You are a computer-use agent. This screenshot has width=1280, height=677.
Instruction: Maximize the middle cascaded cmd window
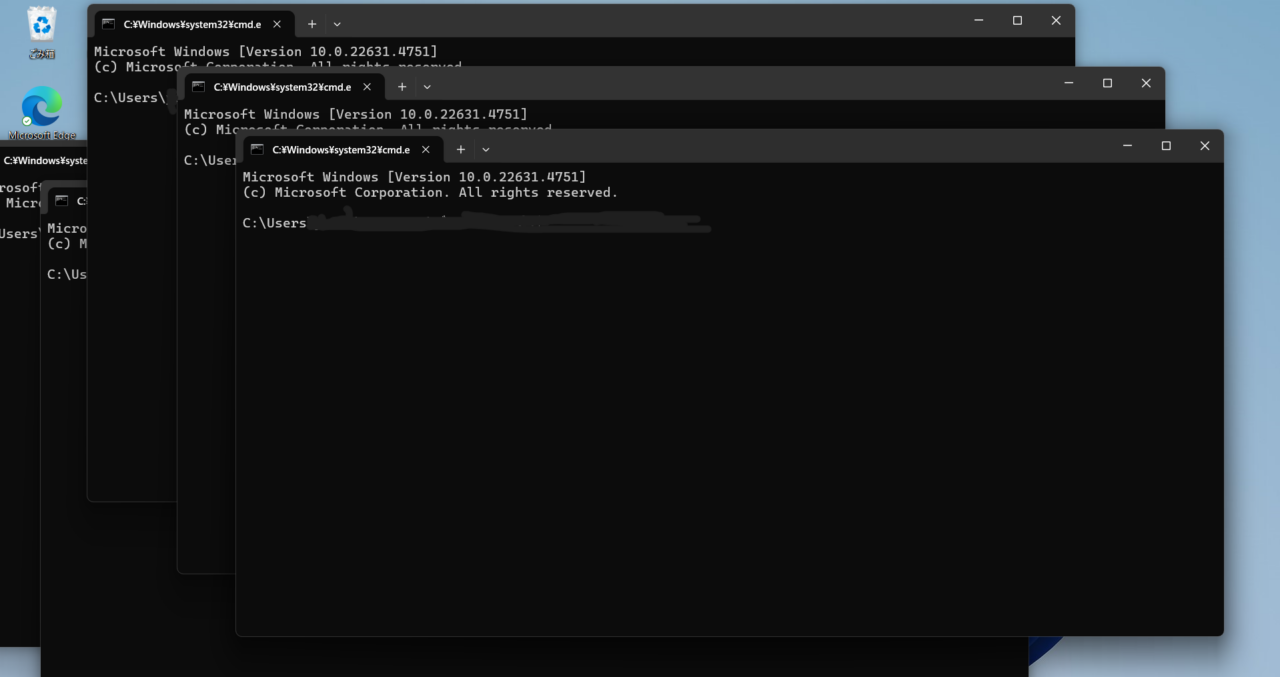(1107, 83)
